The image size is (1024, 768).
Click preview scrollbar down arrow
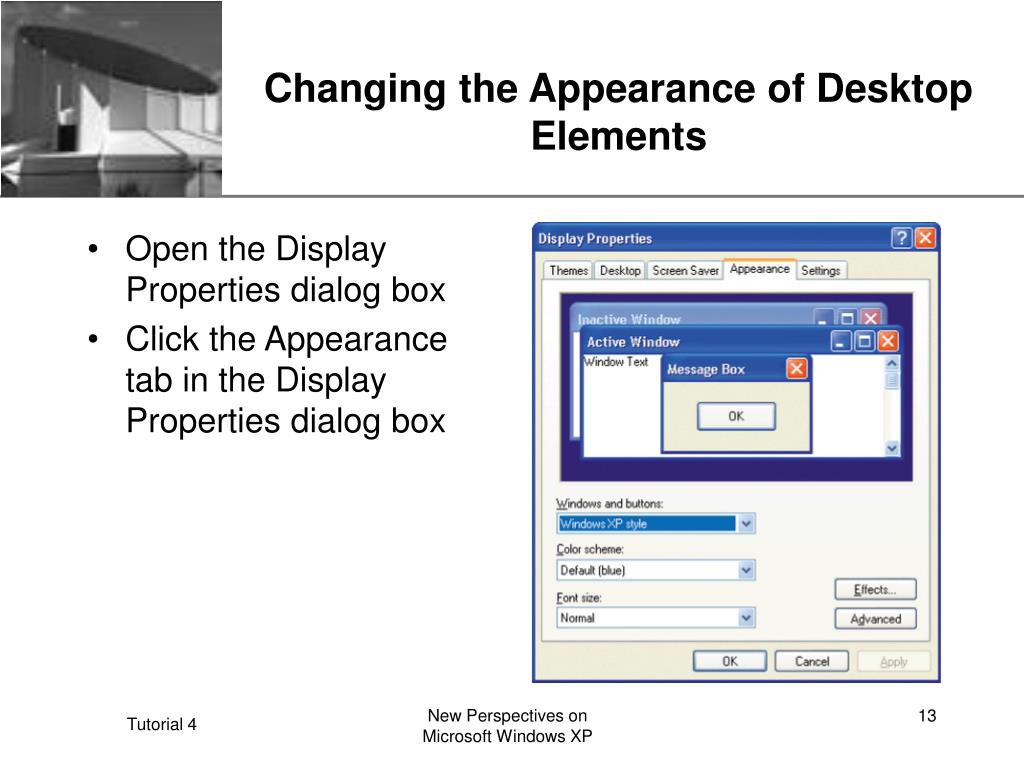(x=891, y=448)
